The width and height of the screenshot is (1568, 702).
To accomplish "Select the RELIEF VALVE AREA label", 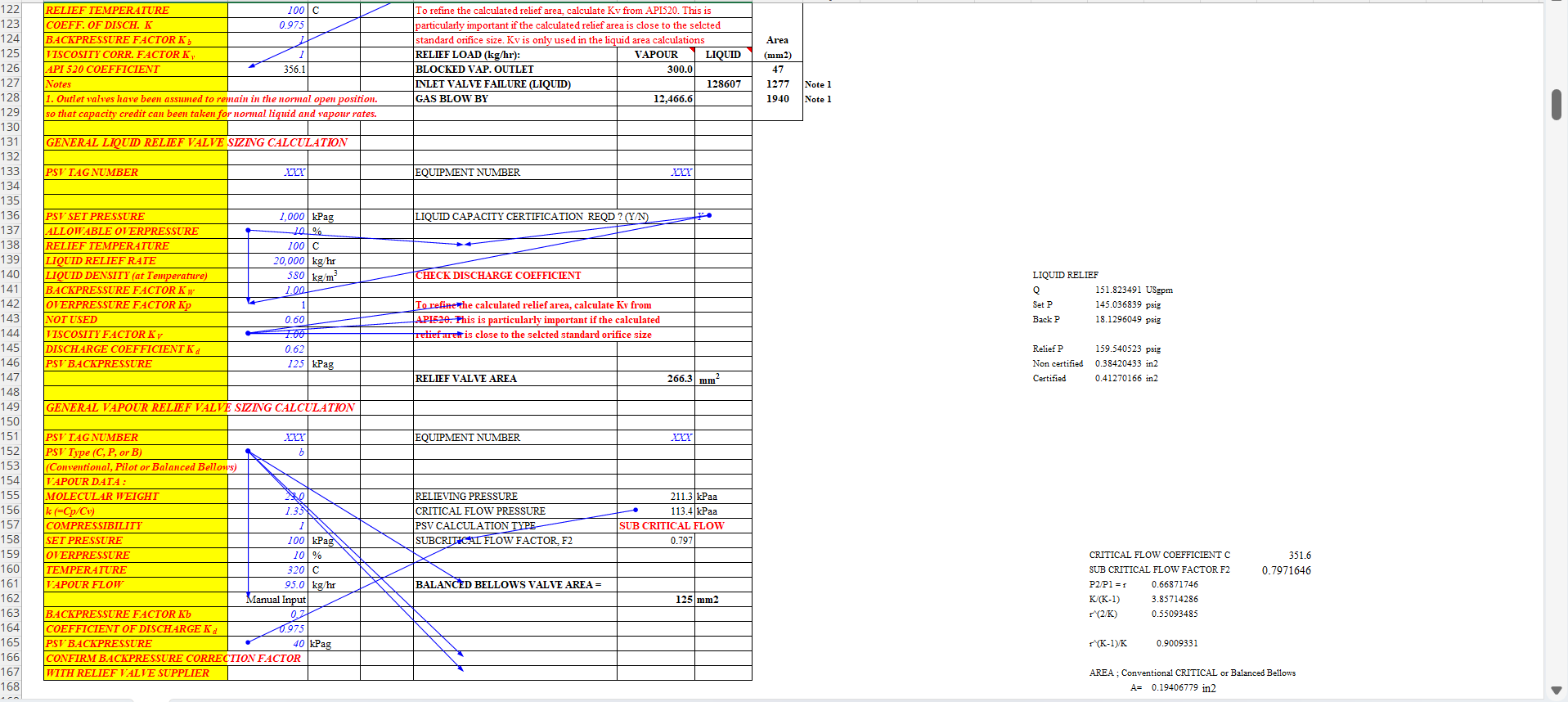I will [x=515, y=379].
